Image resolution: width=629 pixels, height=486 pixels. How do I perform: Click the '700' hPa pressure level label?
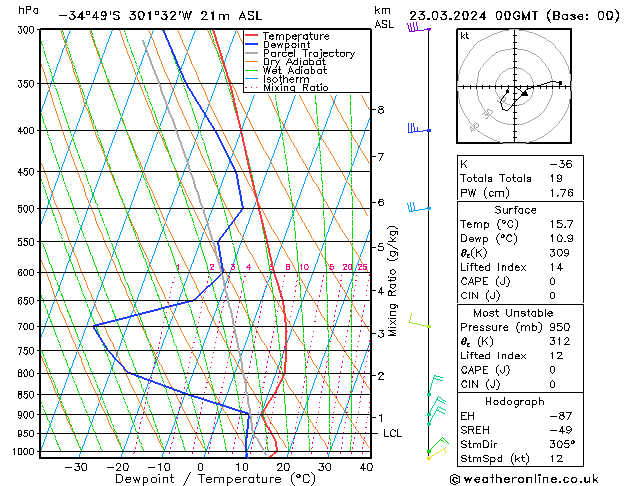pos(26,327)
